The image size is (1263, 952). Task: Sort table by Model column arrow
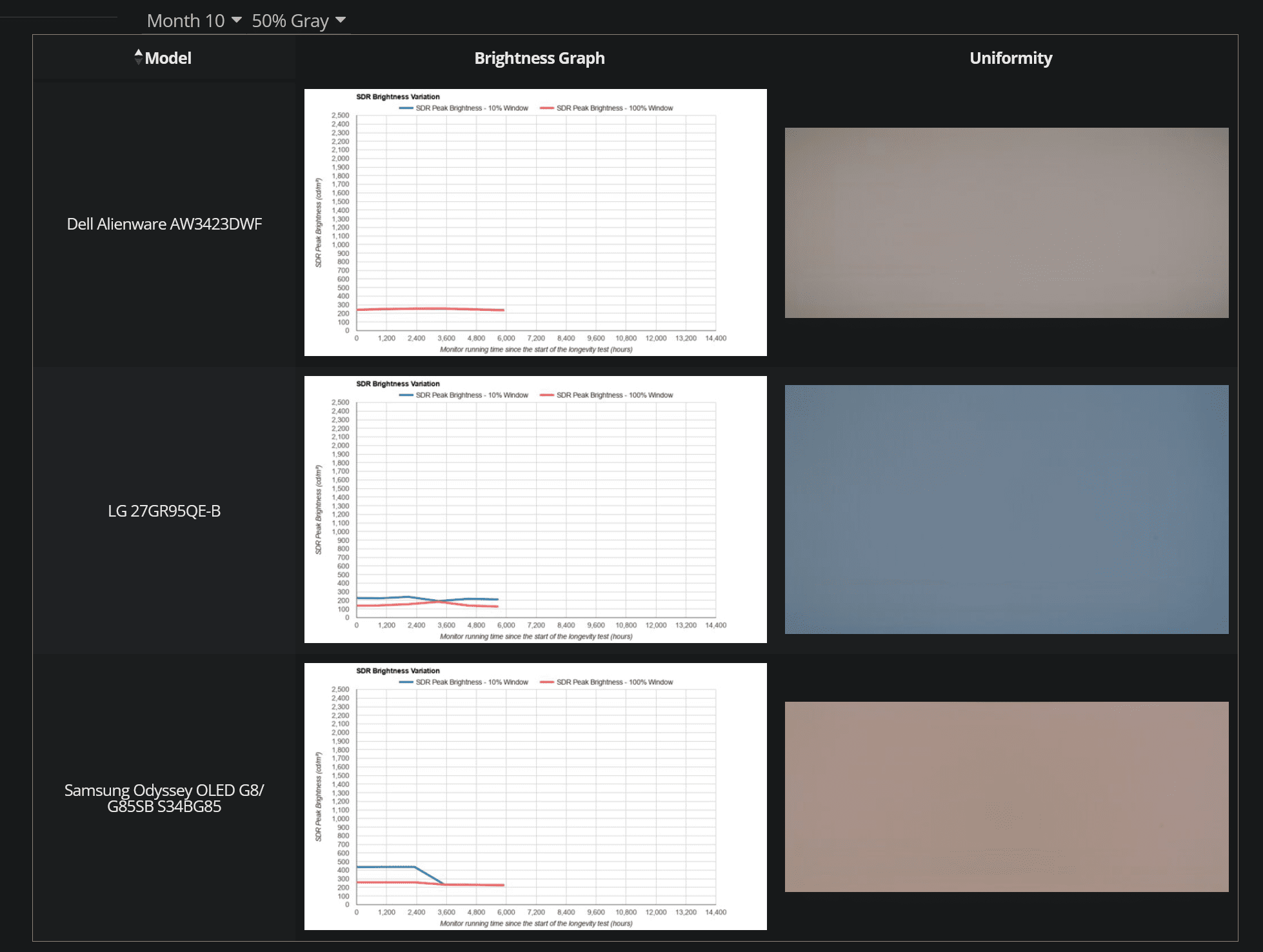(x=138, y=57)
